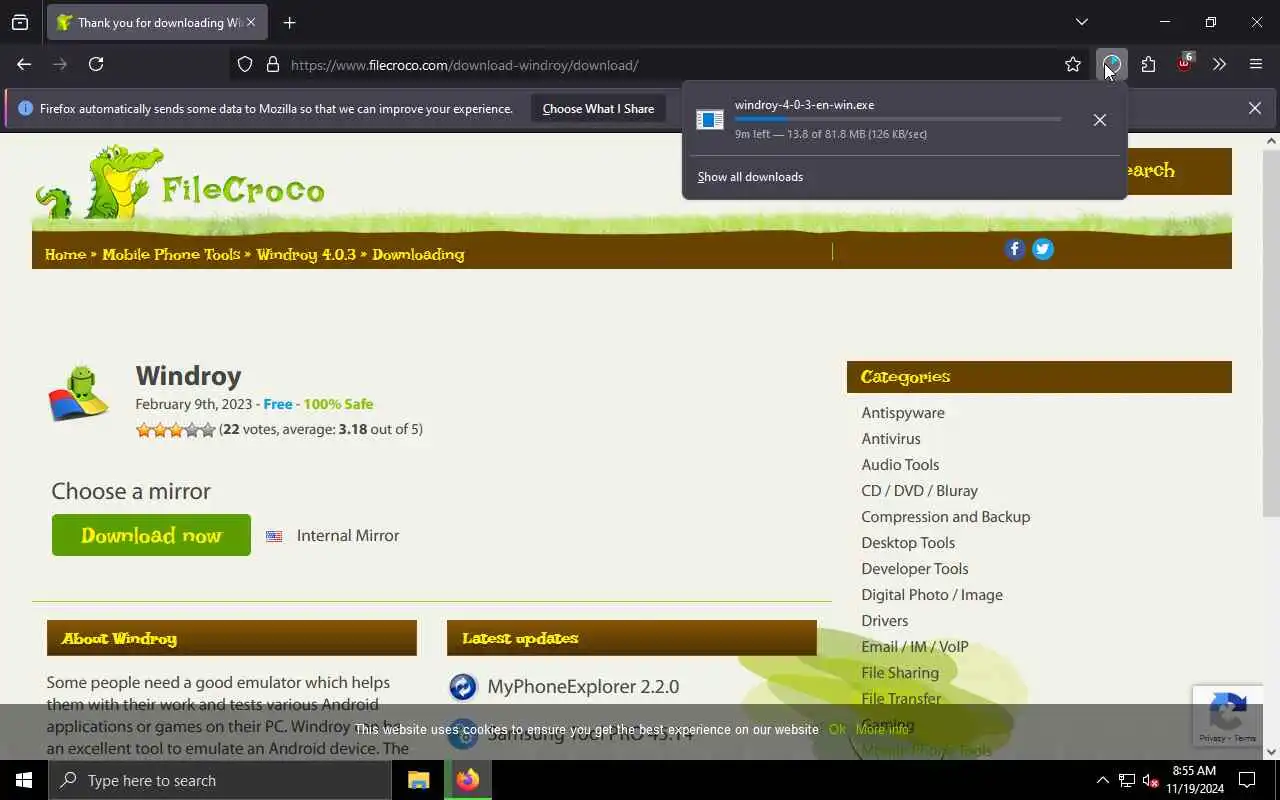The height and width of the screenshot is (800, 1280).
Task: Click the Firefox taskbar icon
Action: coord(467,780)
